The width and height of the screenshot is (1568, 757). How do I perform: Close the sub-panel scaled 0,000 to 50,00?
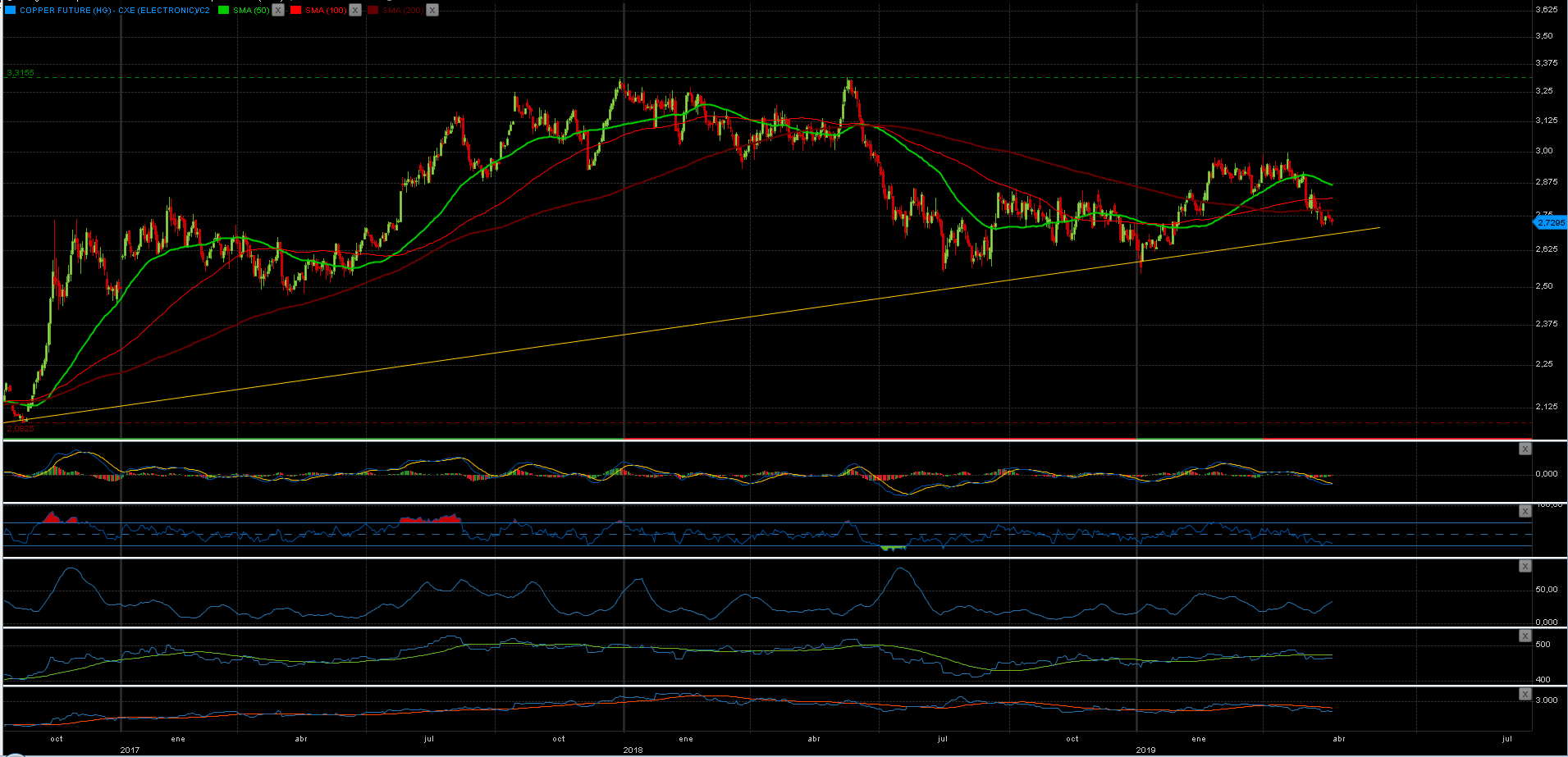(1525, 567)
